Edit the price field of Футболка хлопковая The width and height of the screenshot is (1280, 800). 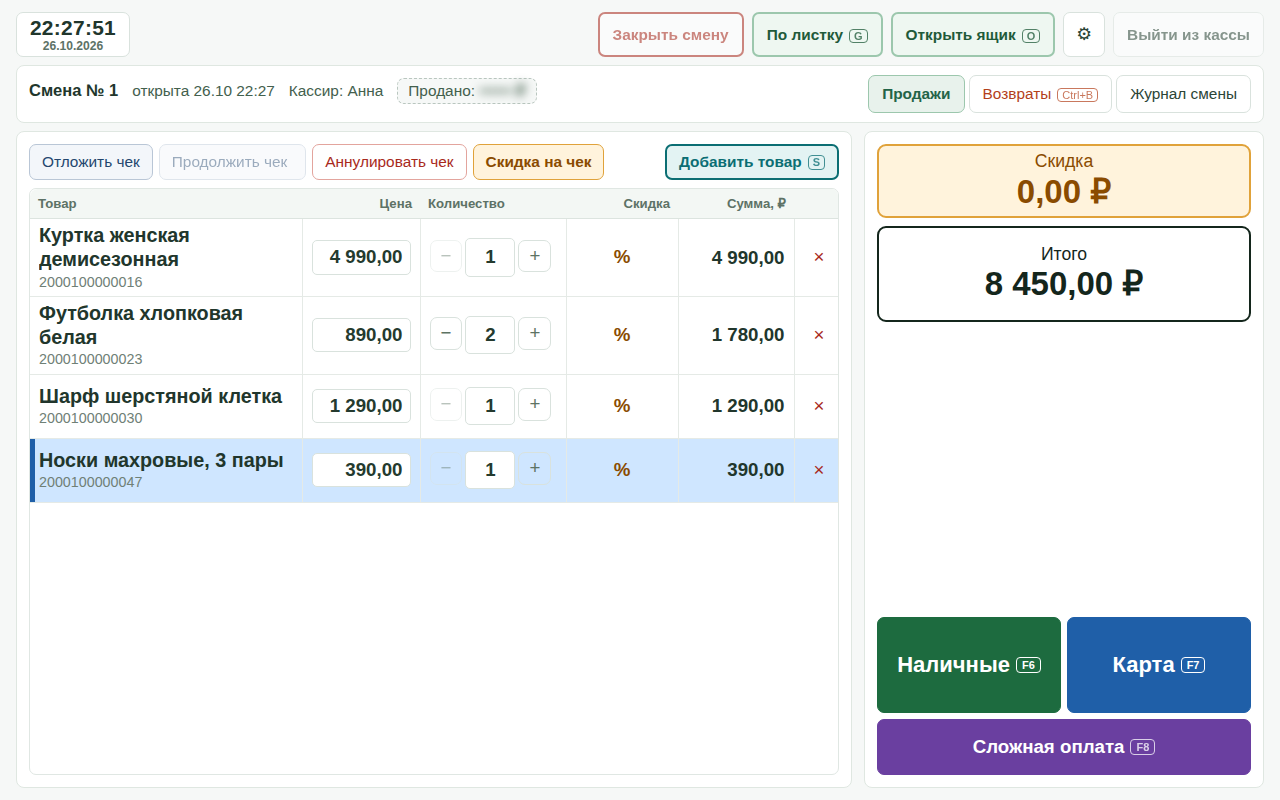[361, 335]
